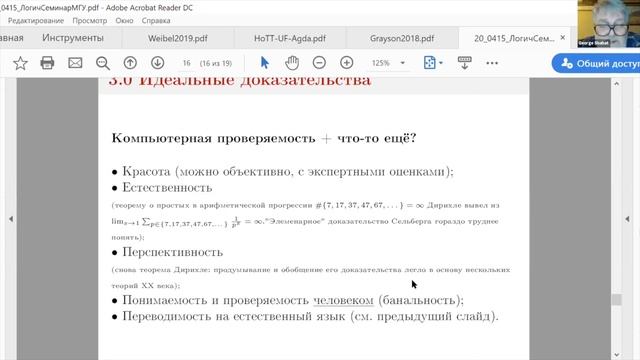Click the heading Компьютерная проверяемость
640x360 pixels.
click(213, 138)
